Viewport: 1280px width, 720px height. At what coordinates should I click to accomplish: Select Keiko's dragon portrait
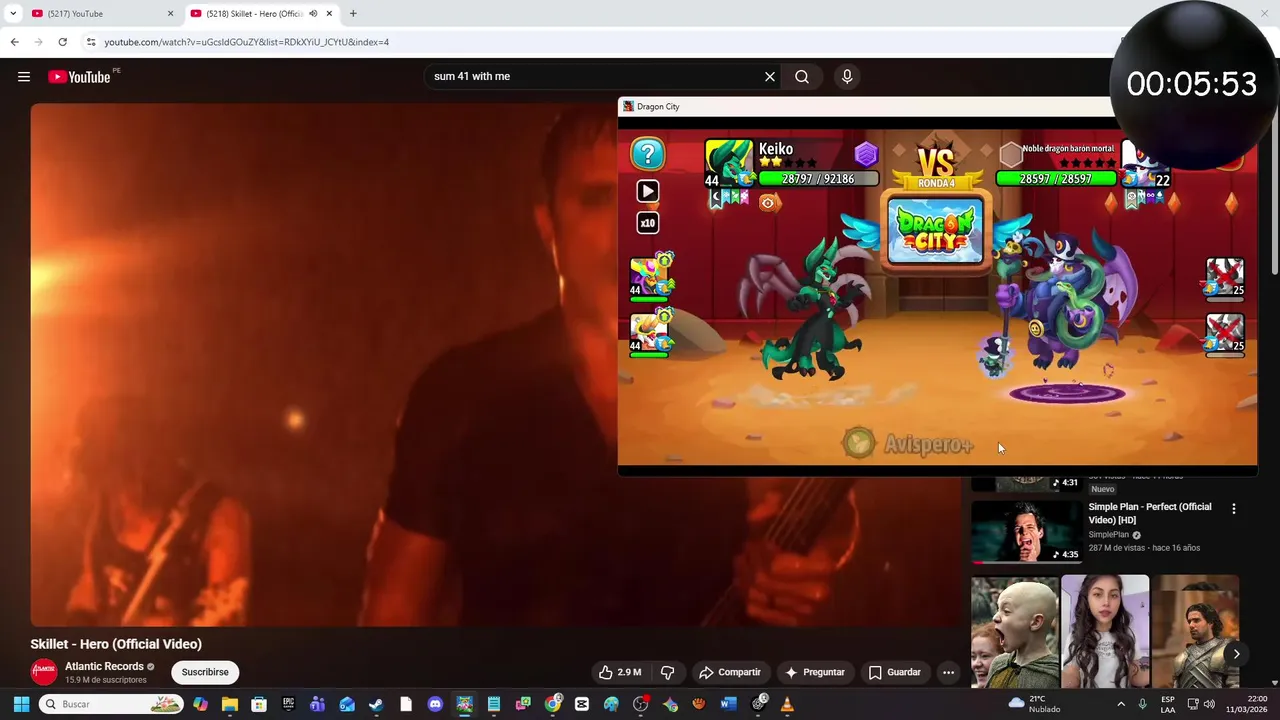pos(729,164)
